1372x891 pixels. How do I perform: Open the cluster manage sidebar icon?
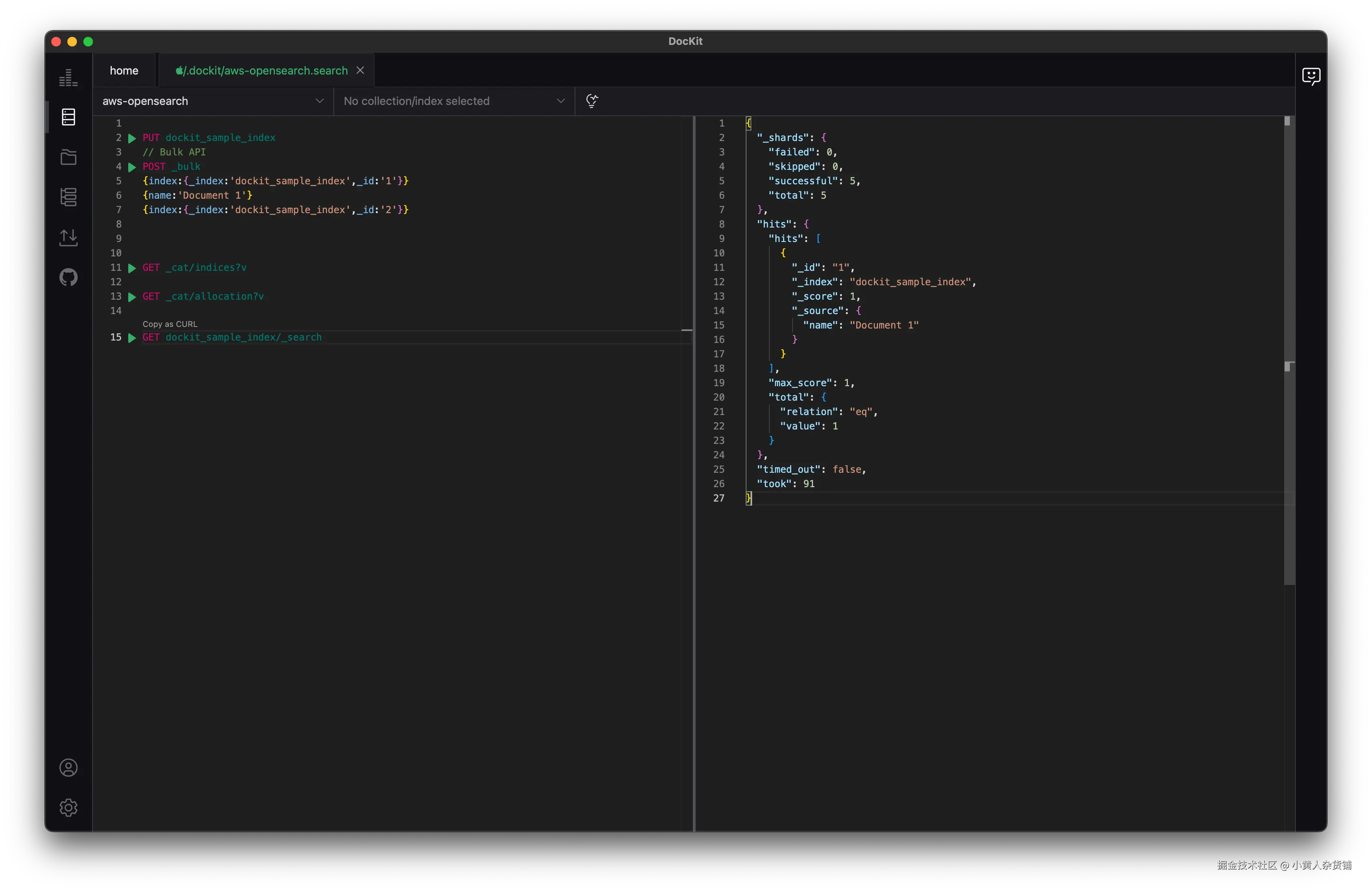tap(68, 197)
